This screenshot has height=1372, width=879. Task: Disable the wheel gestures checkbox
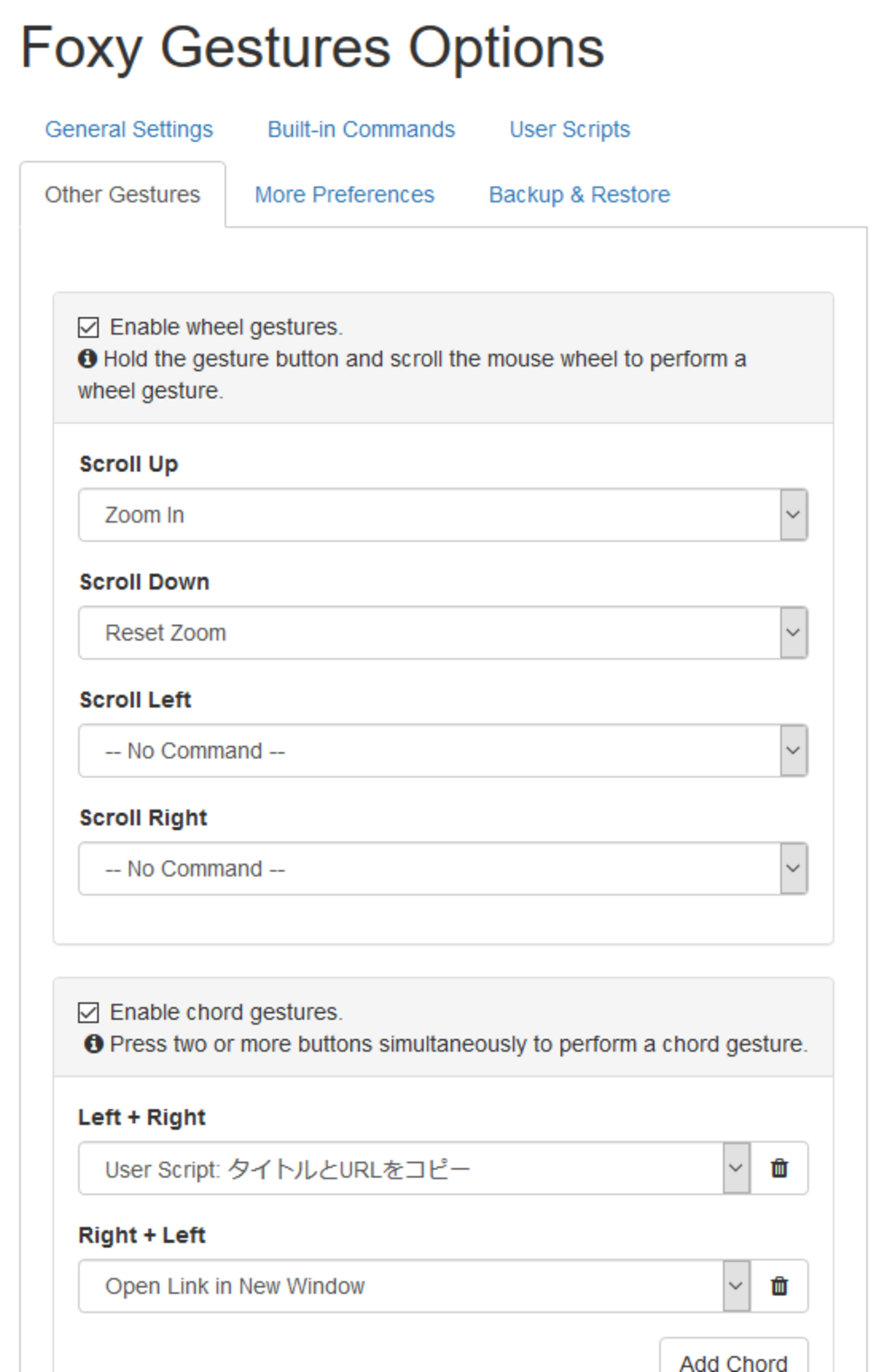(89, 327)
